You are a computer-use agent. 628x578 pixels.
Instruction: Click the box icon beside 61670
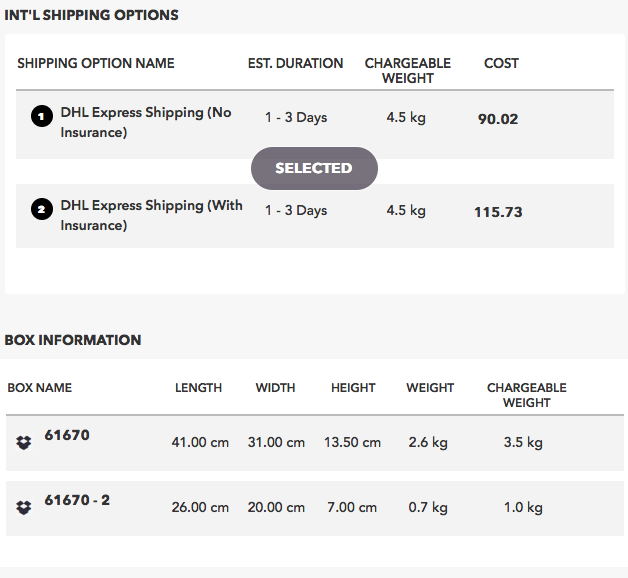(24, 443)
